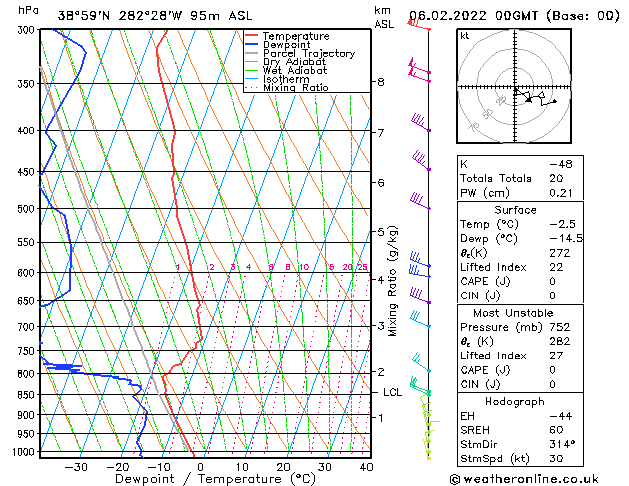The width and height of the screenshot is (629, 486).
Task: Click the Parcel Trajectory legend label
Action: (x=308, y=54)
